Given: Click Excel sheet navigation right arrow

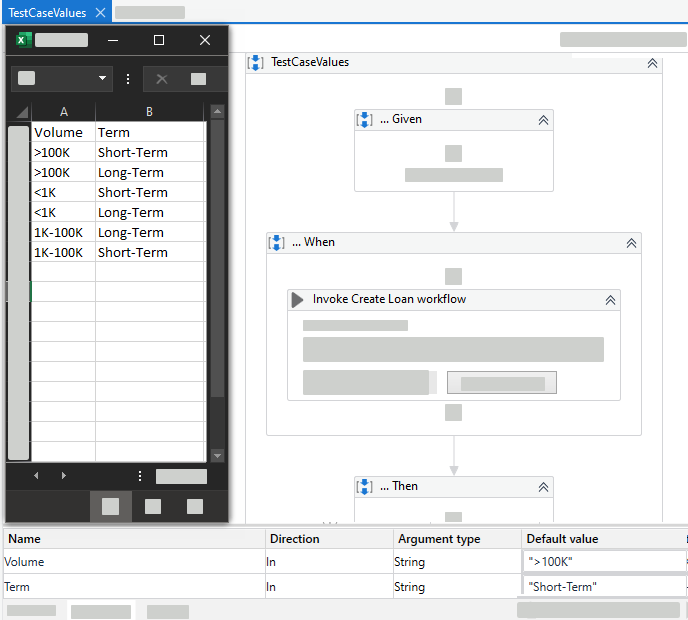Looking at the screenshot, I should click(x=64, y=475).
